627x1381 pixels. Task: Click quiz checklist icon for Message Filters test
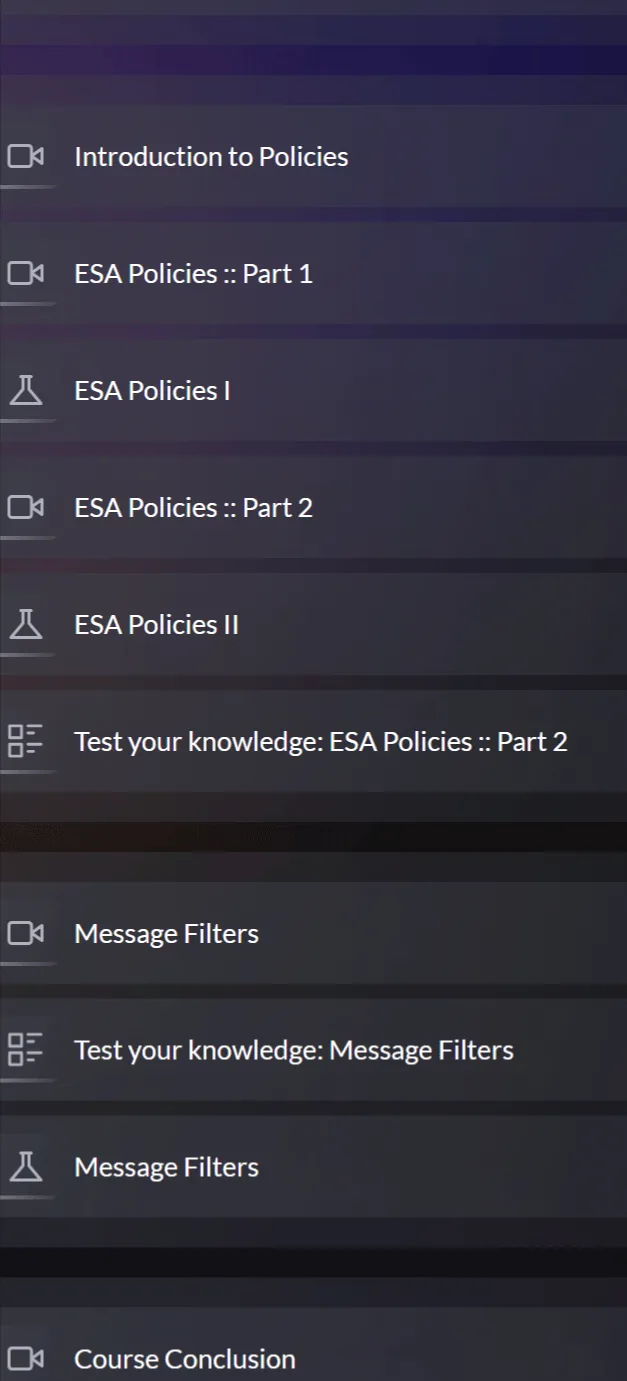(26, 1051)
